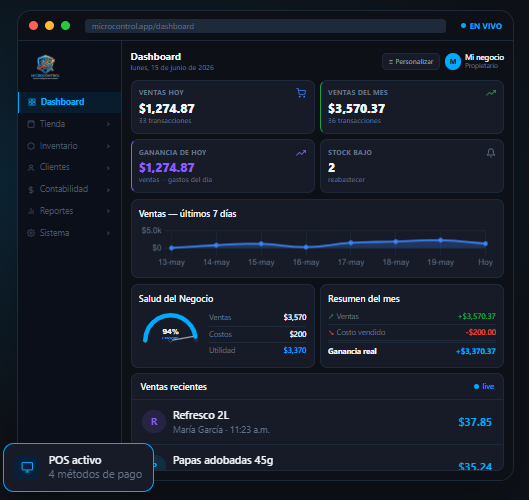
Task: Click the 16-may data point on chart
Action: [306, 247]
